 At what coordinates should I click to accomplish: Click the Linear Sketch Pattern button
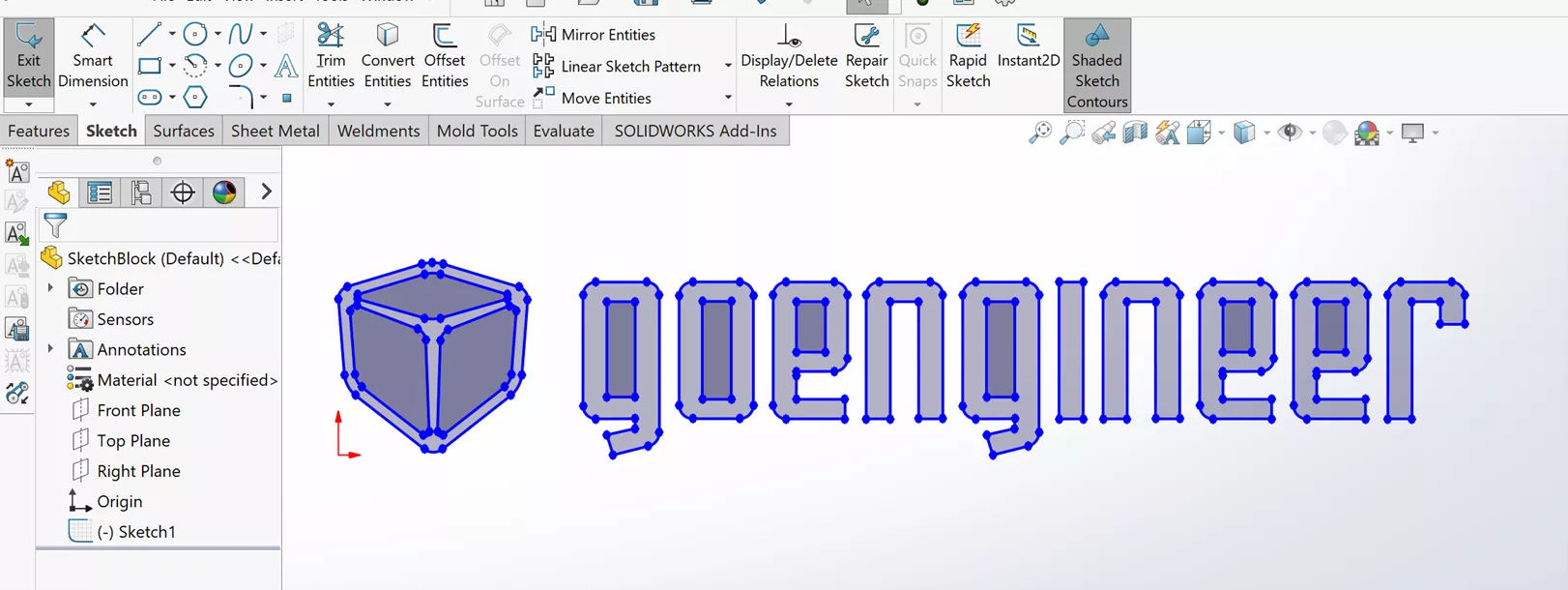(x=617, y=66)
